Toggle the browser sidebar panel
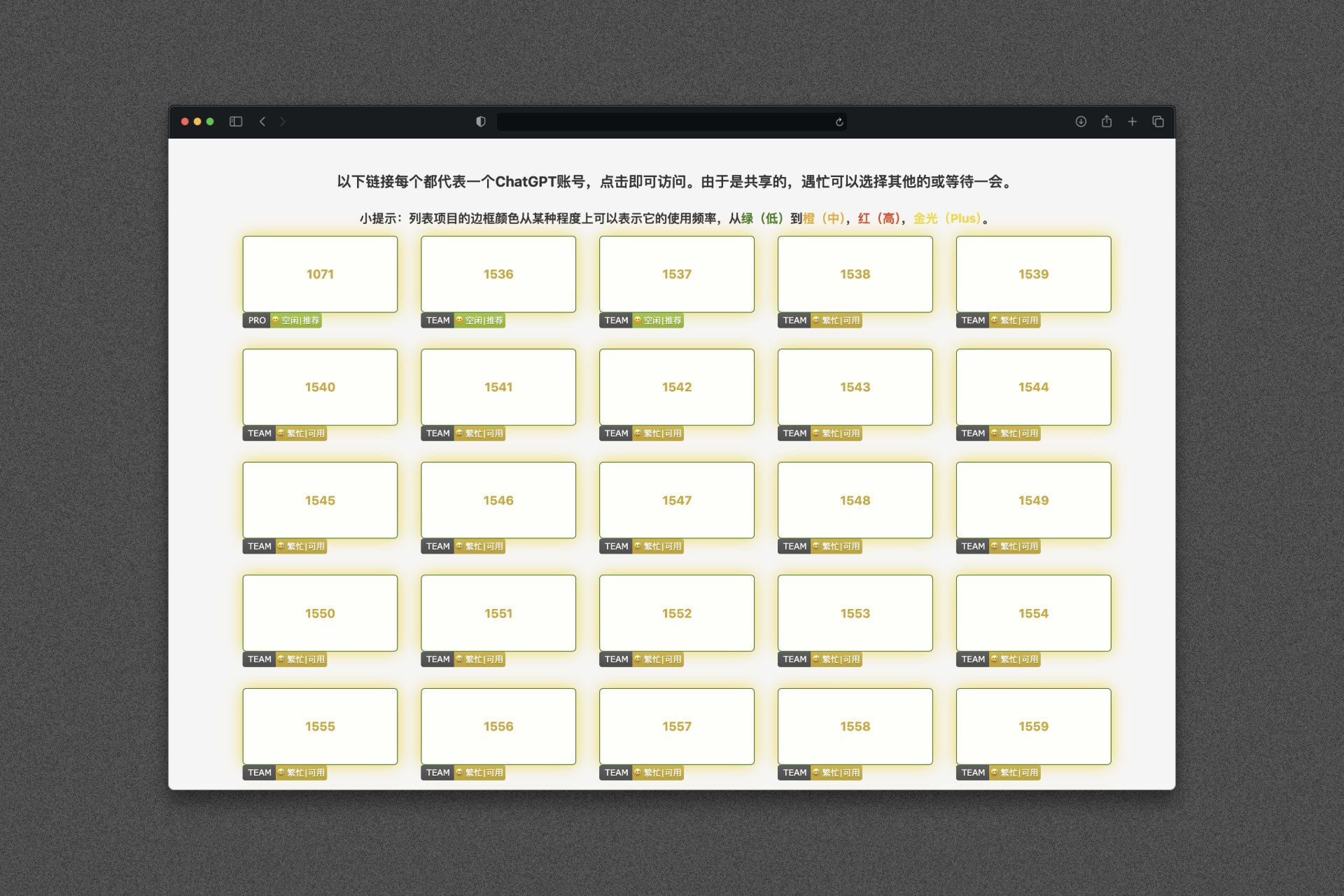The height and width of the screenshot is (896, 1344). pyautogui.click(x=236, y=121)
